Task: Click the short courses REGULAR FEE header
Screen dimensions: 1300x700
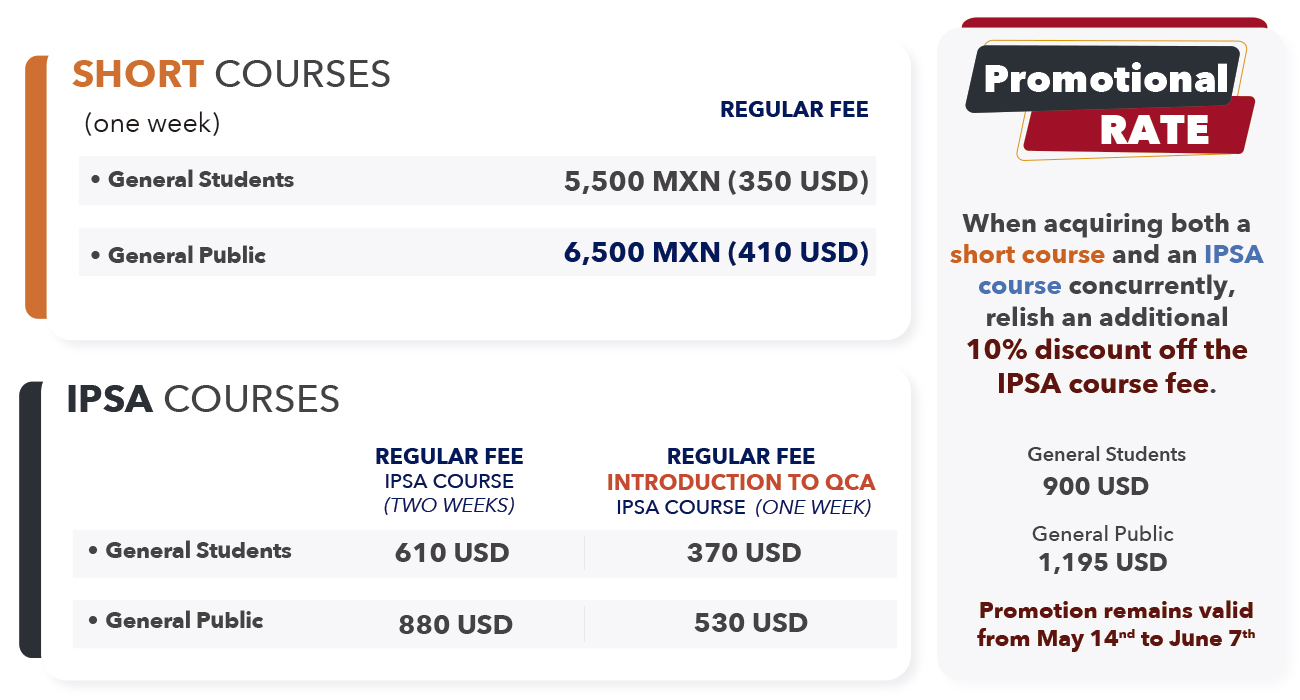Action: (794, 110)
